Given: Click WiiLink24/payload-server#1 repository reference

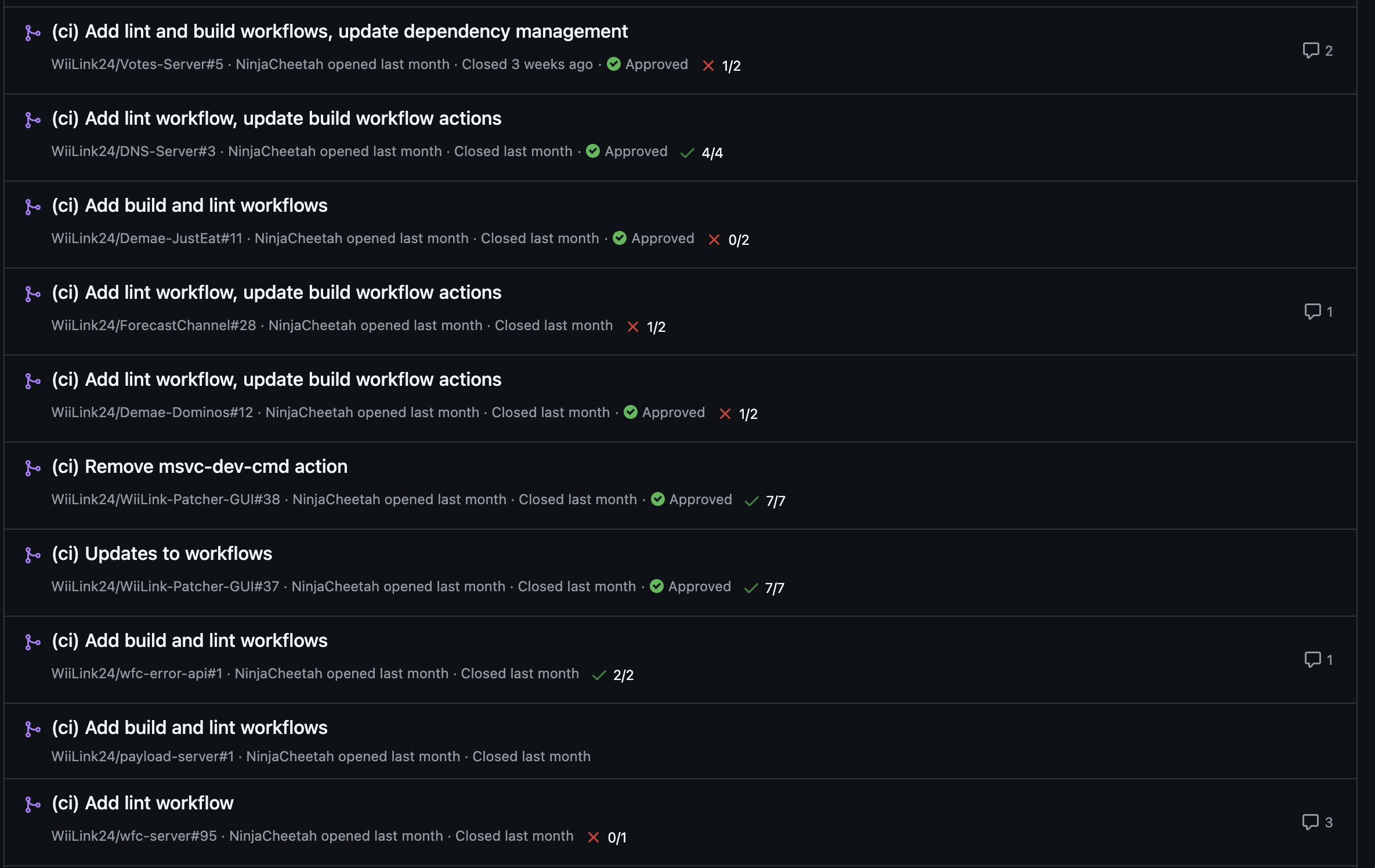Looking at the screenshot, I should (x=143, y=756).
